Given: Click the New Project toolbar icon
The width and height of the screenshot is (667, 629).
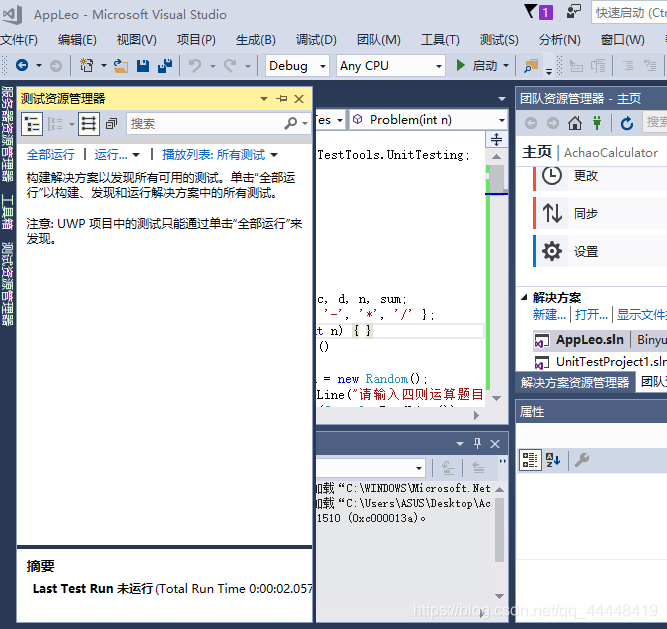Looking at the screenshot, I should 86,65.
